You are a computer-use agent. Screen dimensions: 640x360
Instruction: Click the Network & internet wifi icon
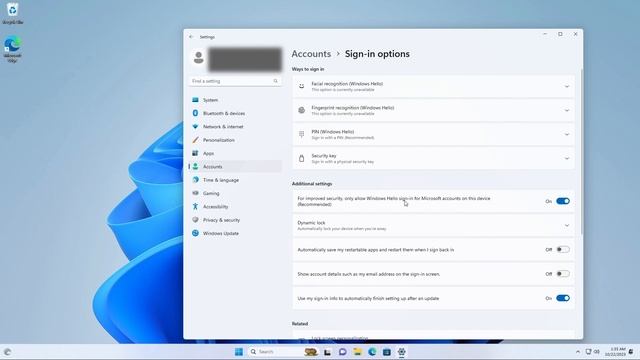point(195,127)
